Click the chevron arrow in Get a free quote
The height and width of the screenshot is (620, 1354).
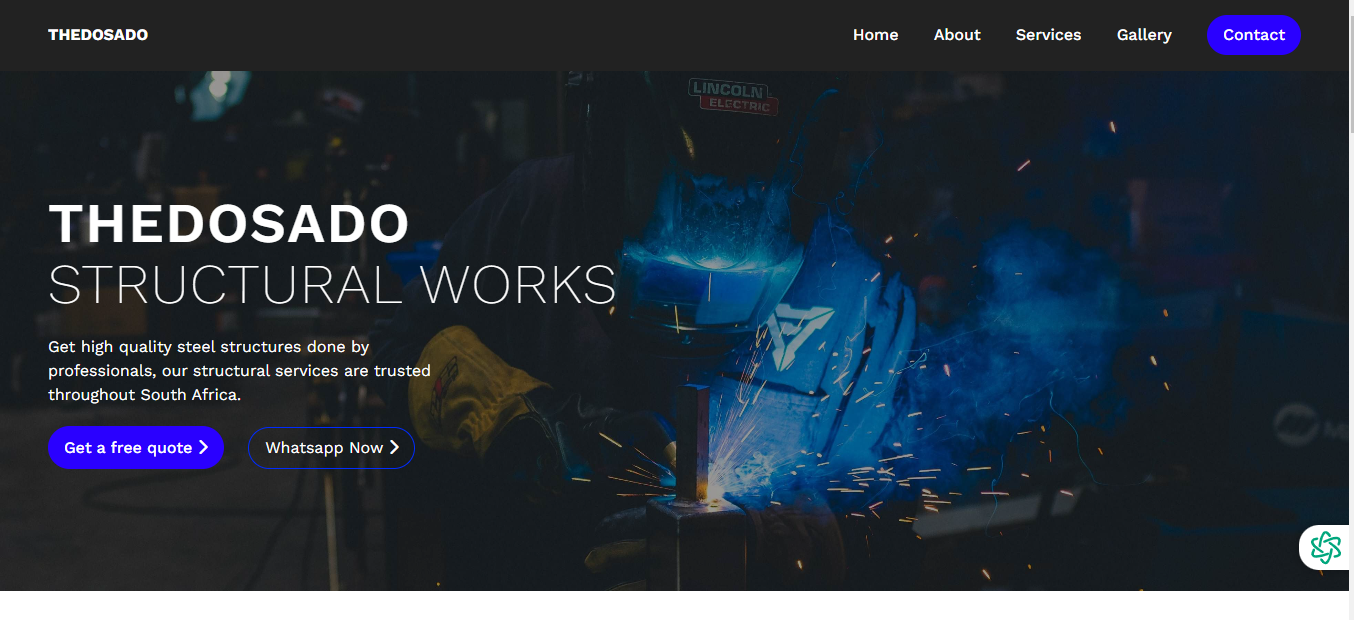pyautogui.click(x=203, y=447)
